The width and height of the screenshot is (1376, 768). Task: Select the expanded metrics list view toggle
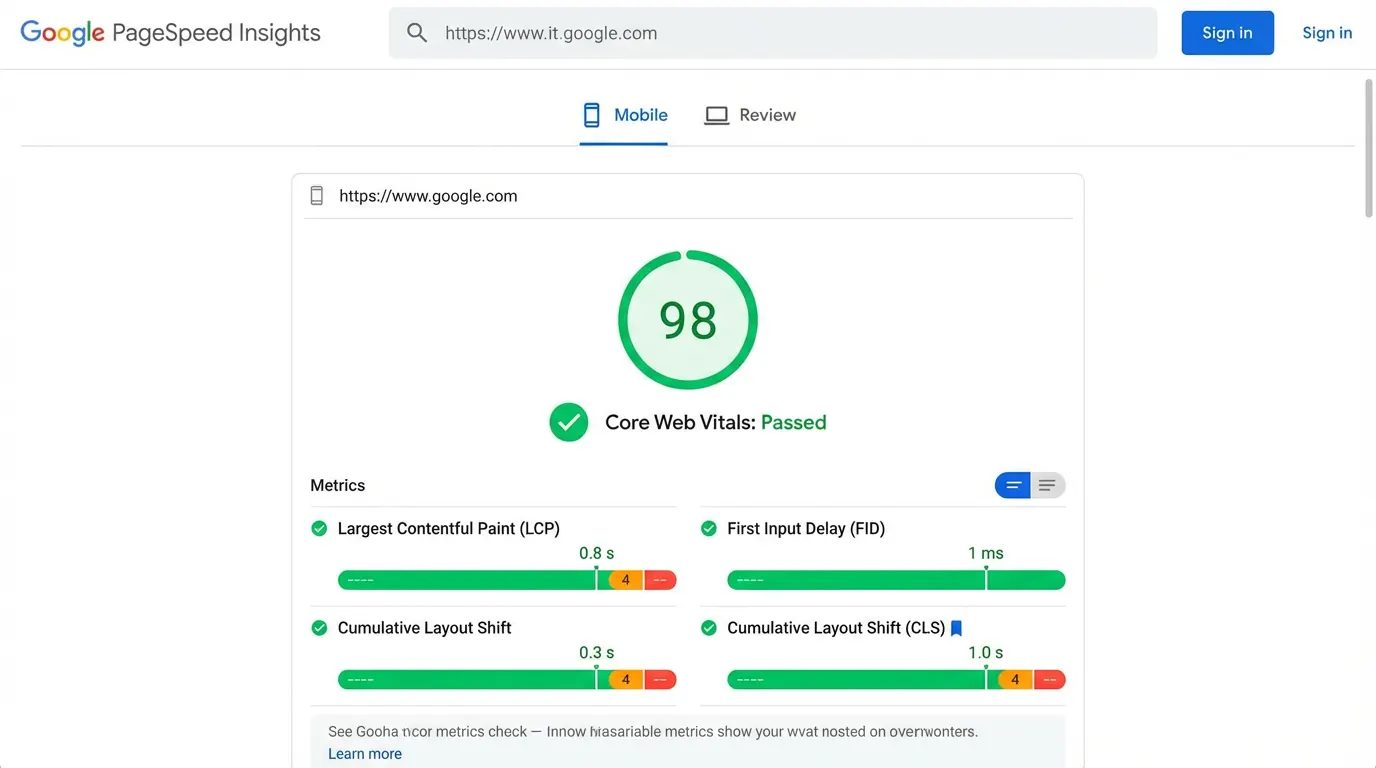coord(1047,484)
